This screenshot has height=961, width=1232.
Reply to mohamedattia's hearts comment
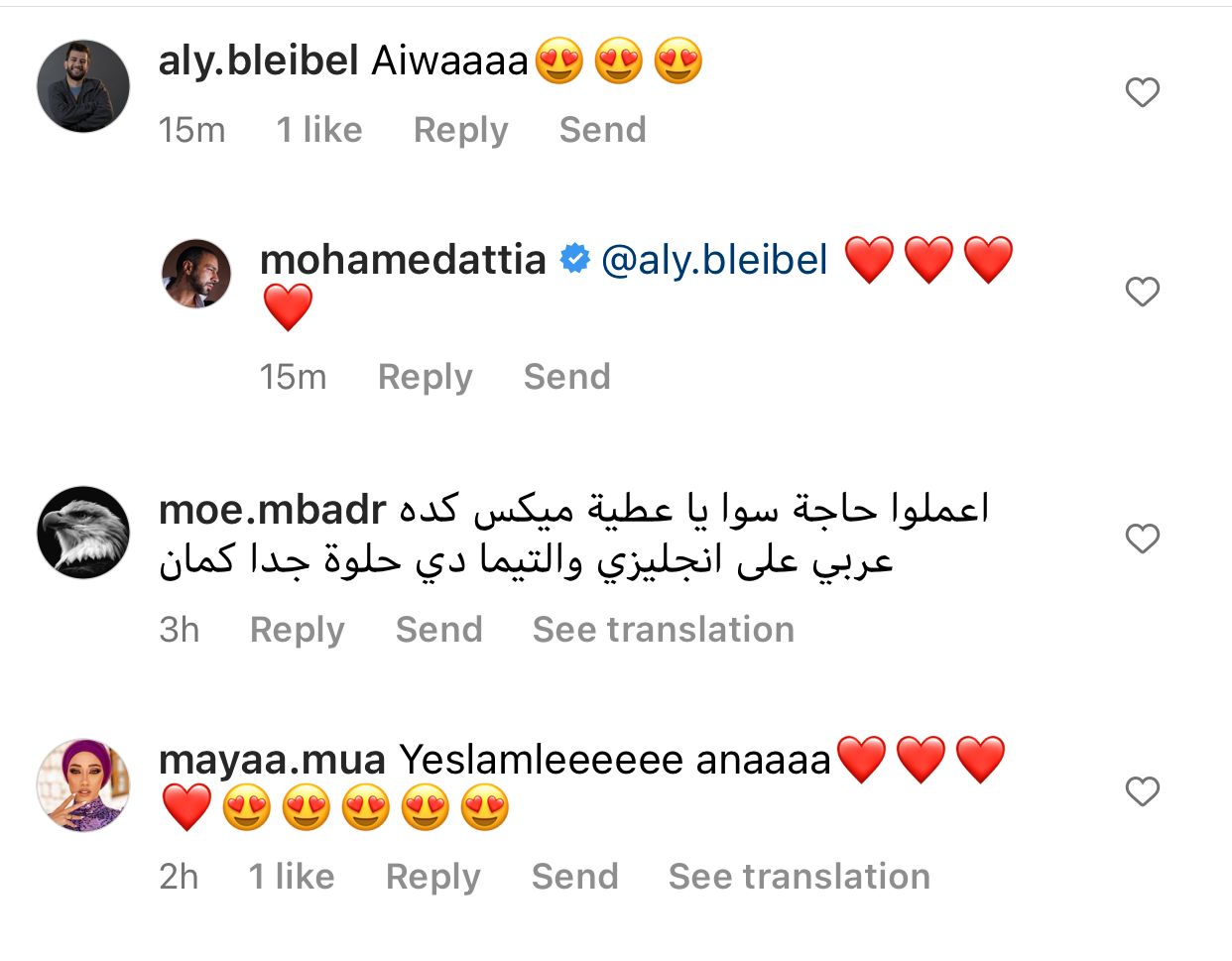425,377
